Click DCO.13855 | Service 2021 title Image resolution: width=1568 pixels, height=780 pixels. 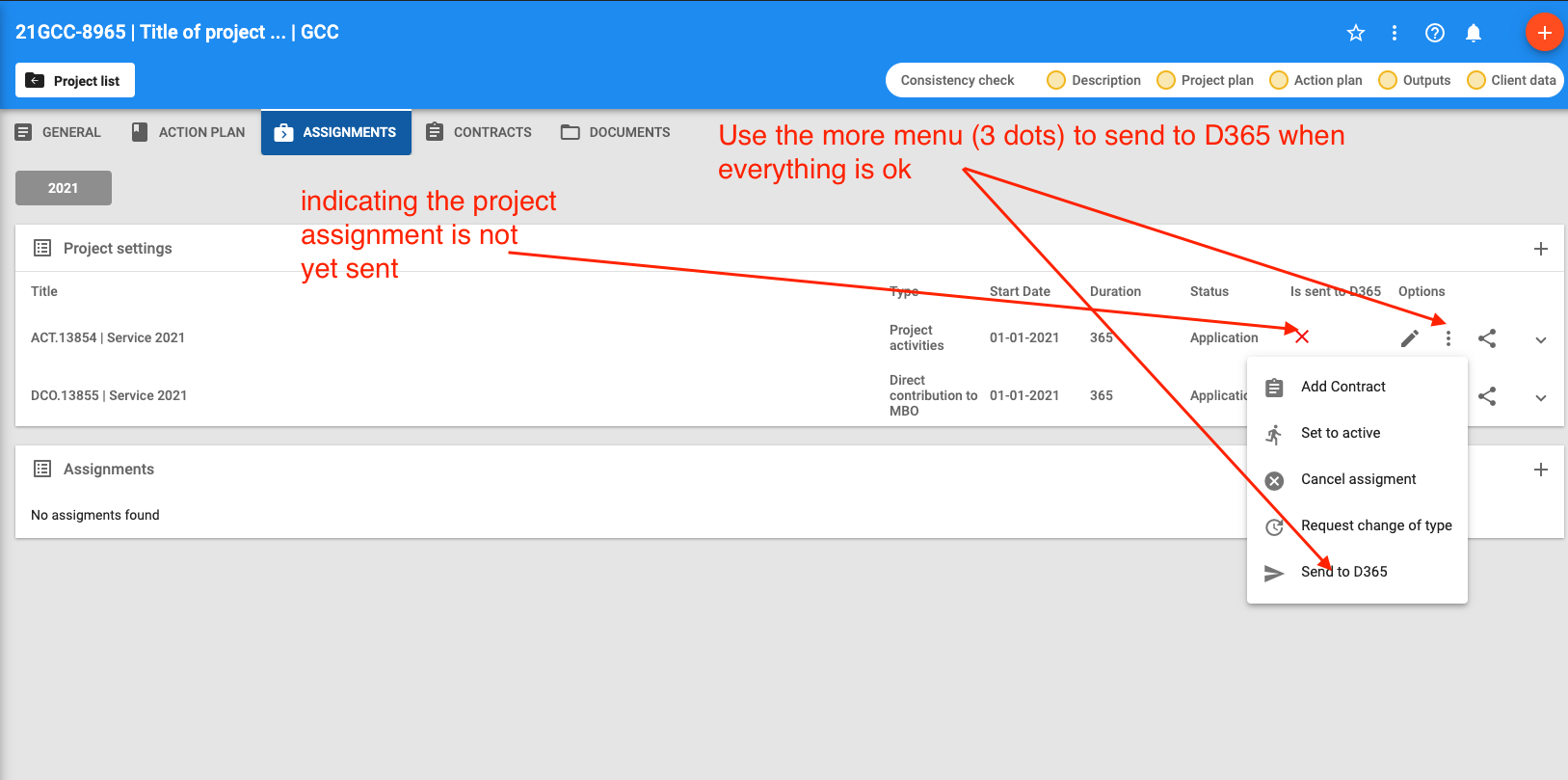point(109,395)
